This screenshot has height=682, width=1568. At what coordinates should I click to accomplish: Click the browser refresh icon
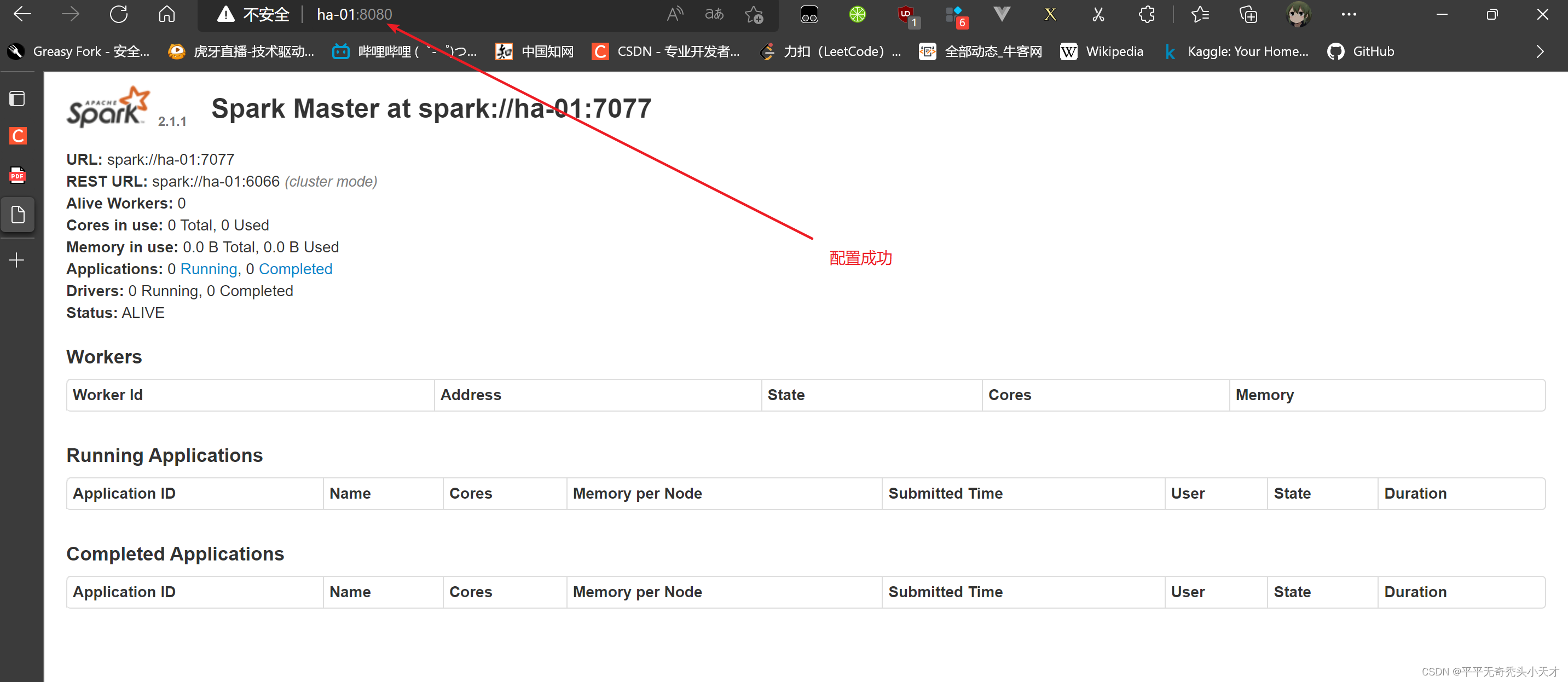119,14
